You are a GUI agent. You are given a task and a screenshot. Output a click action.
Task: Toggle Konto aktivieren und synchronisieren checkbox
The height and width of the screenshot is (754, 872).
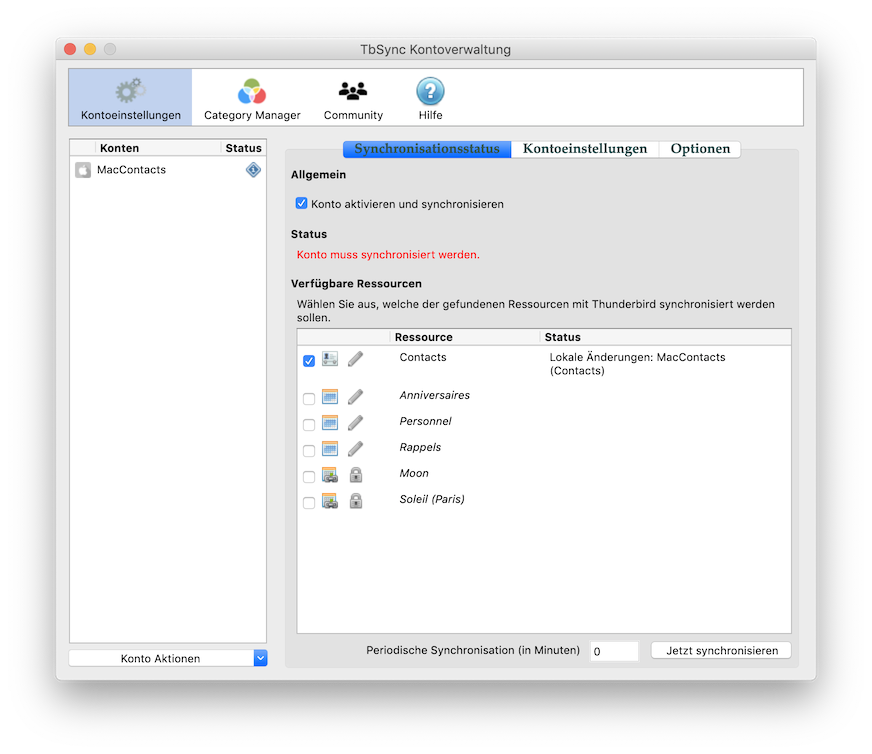(x=301, y=203)
